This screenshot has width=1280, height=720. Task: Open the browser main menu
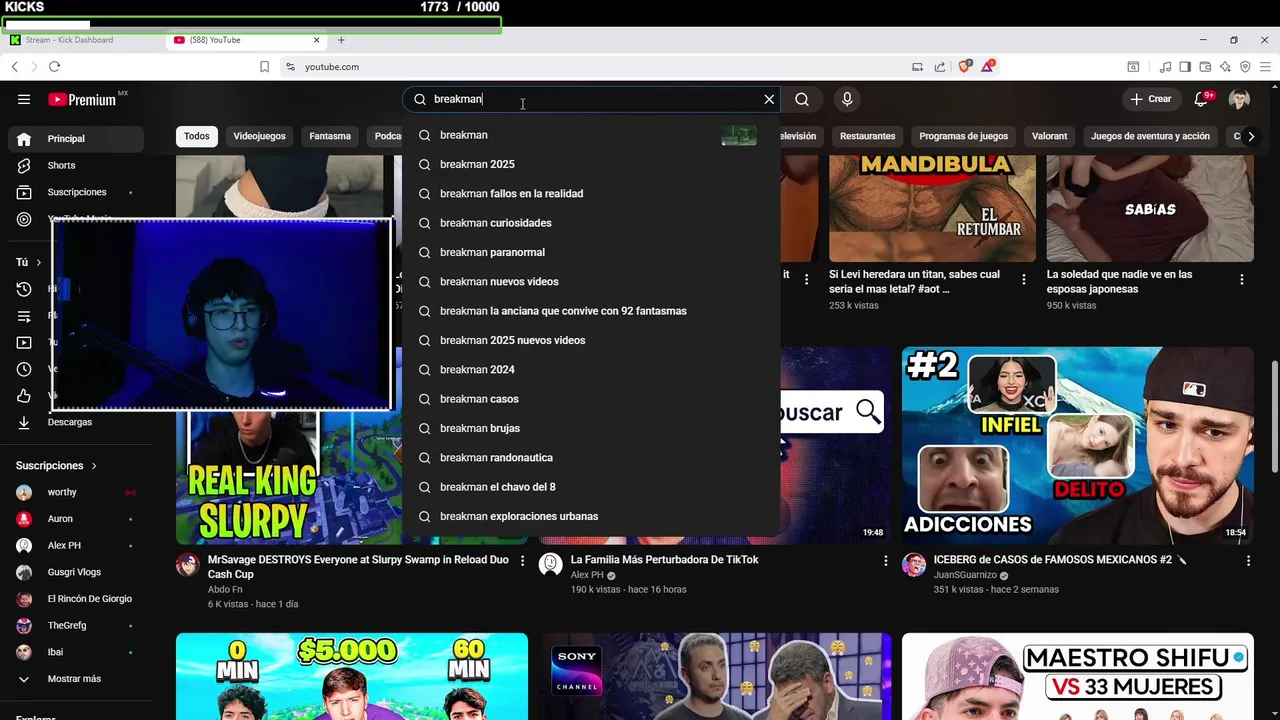pyautogui.click(x=1265, y=67)
